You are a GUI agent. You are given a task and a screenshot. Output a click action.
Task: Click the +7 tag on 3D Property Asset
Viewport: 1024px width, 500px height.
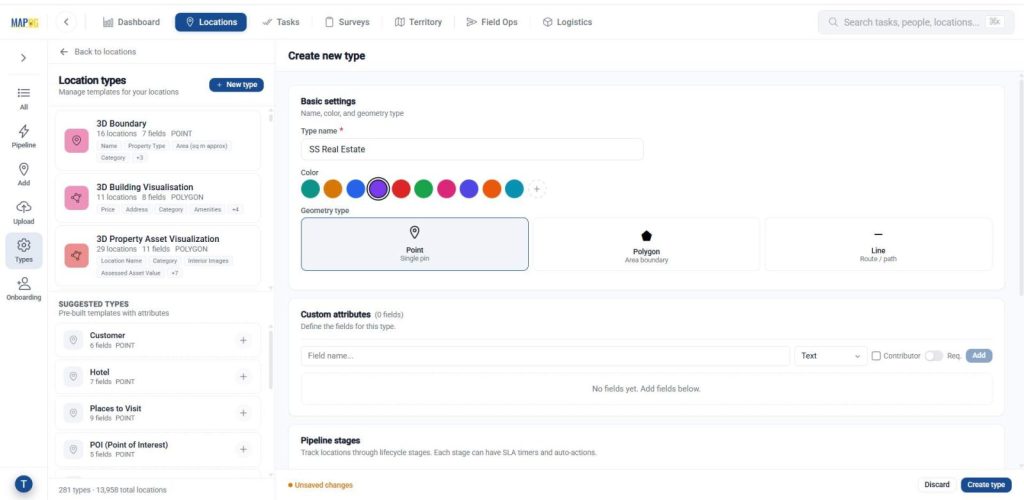[x=174, y=273]
